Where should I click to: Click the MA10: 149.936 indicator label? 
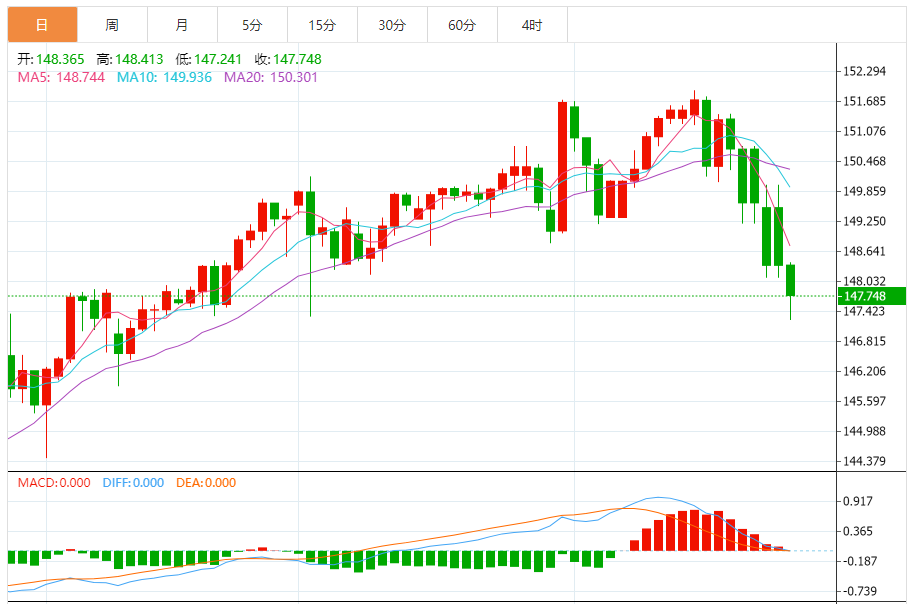pos(164,77)
